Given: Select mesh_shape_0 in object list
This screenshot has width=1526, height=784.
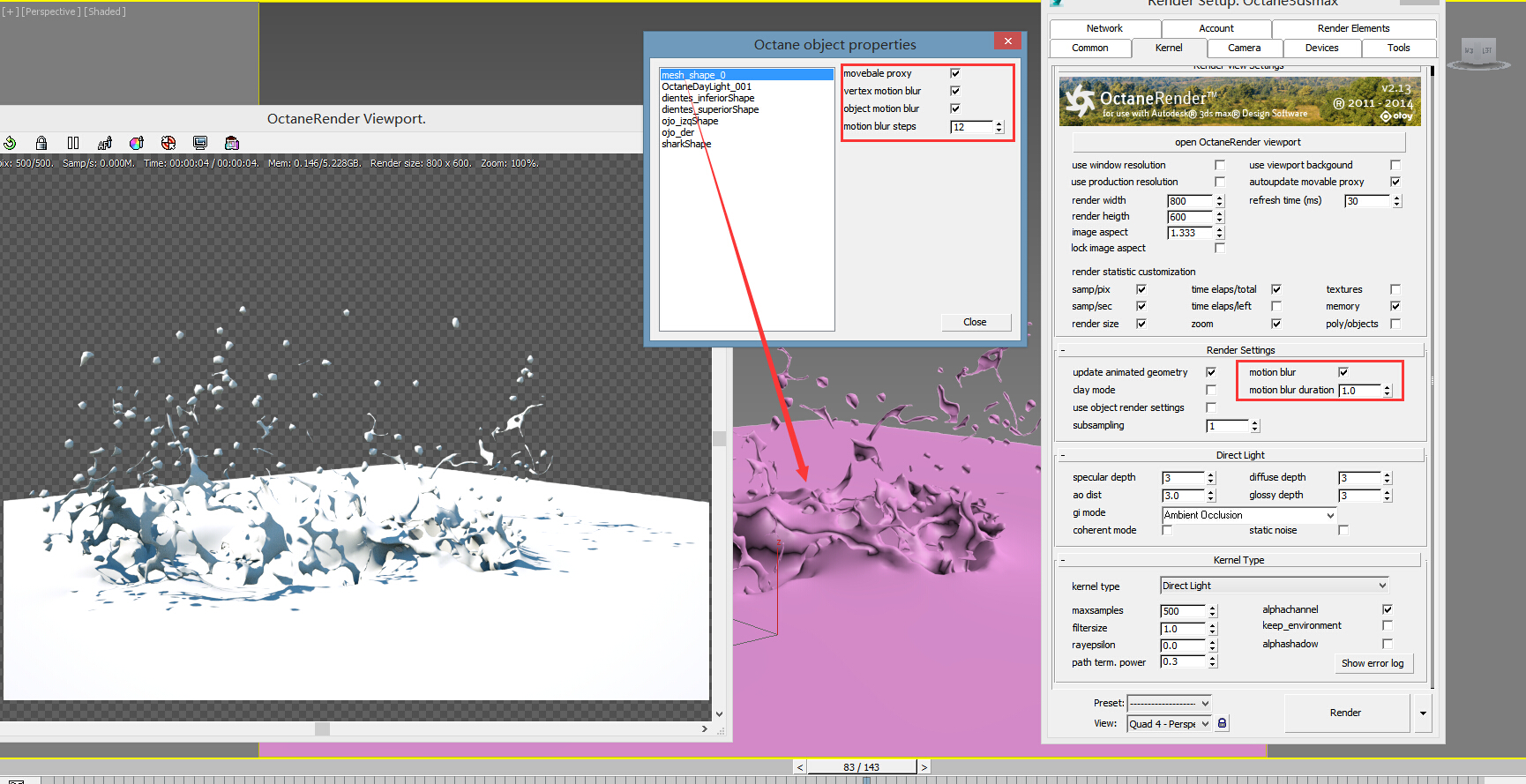Looking at the screenshot, I should click(x=746, y=75).
